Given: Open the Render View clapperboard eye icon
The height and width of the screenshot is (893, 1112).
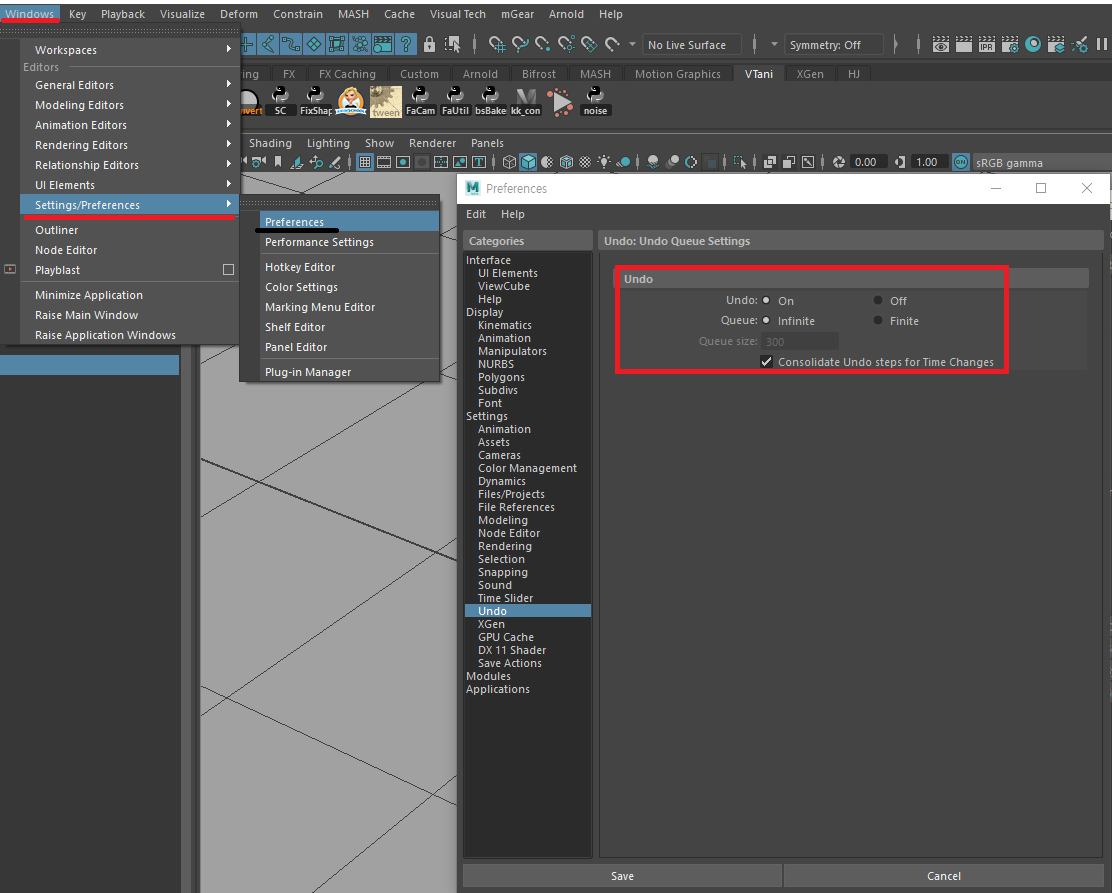Looking at the screenshot, I should (940, 45).
